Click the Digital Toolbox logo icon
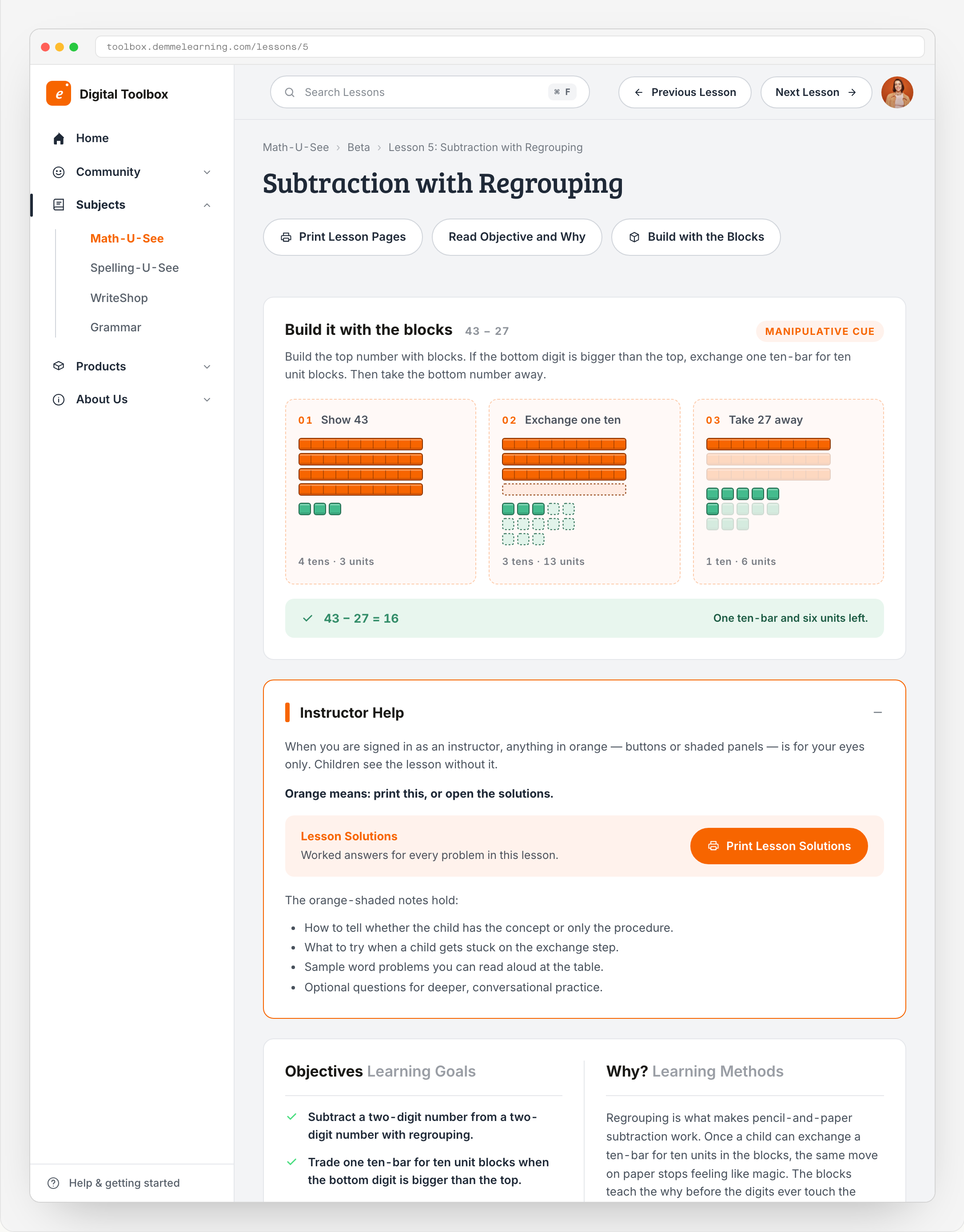 click(x=59, y=94)
